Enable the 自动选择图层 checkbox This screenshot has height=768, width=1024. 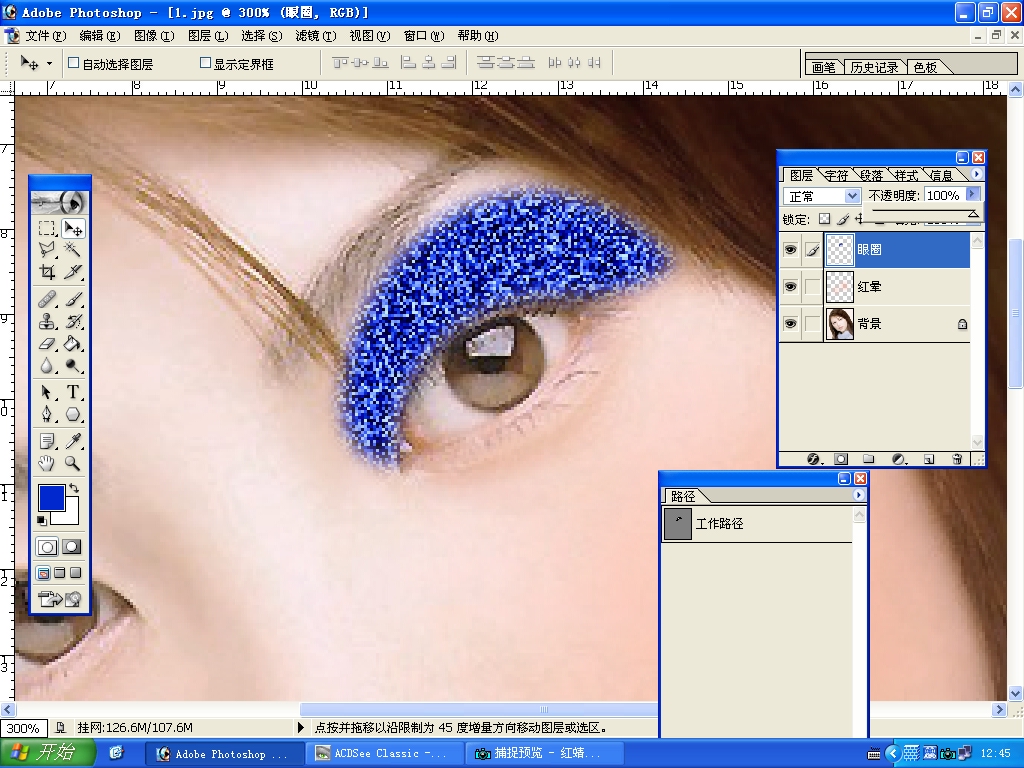[74, 63]
